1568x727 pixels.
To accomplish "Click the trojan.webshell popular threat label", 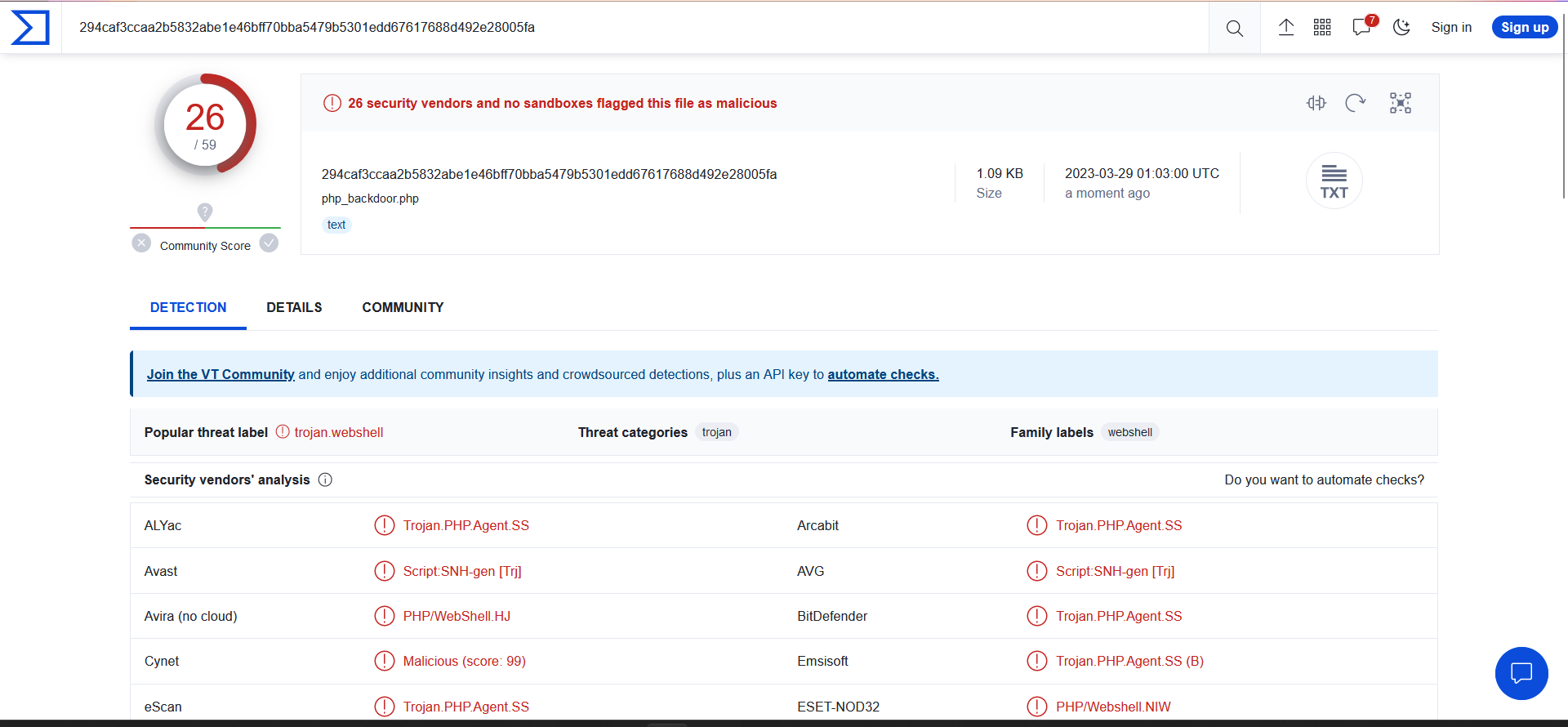I will (x=339, y=433).
